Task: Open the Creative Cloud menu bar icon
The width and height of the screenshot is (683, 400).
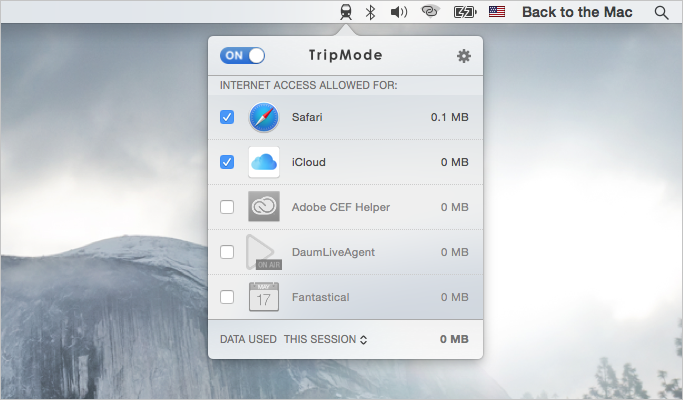Action: tap(430, 11)
